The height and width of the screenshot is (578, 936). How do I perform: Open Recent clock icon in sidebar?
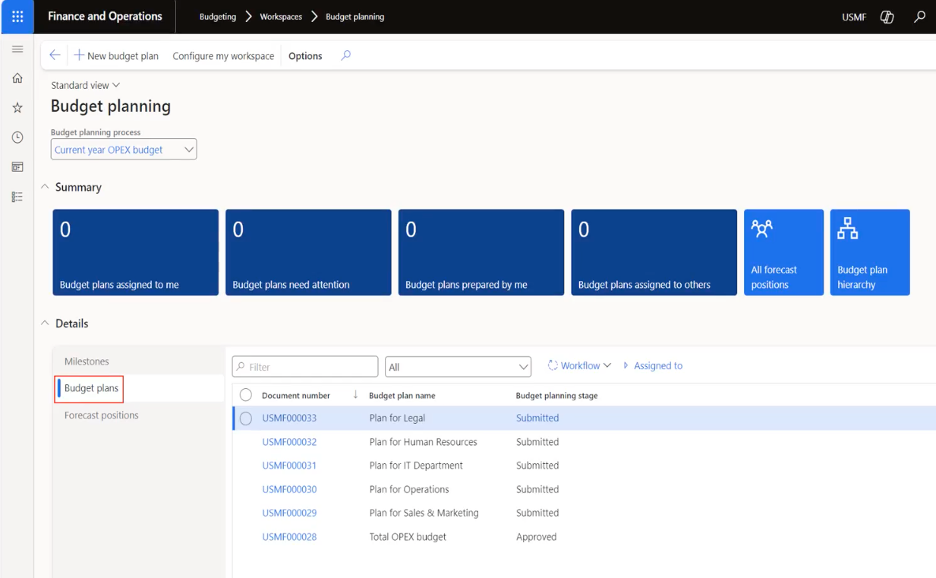point(17,137)
